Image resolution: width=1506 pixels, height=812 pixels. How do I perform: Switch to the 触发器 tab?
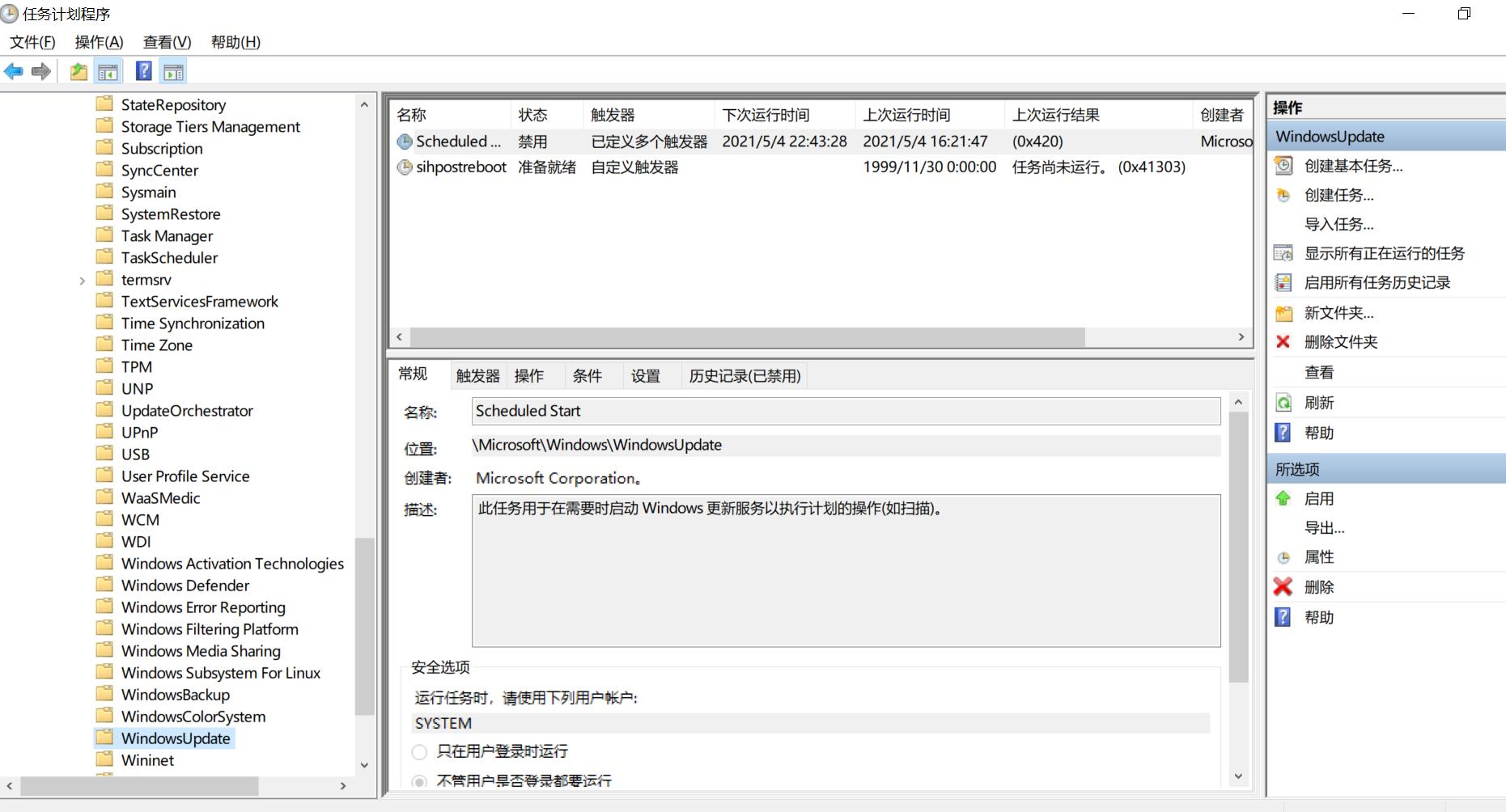click(x=477, y=374)
